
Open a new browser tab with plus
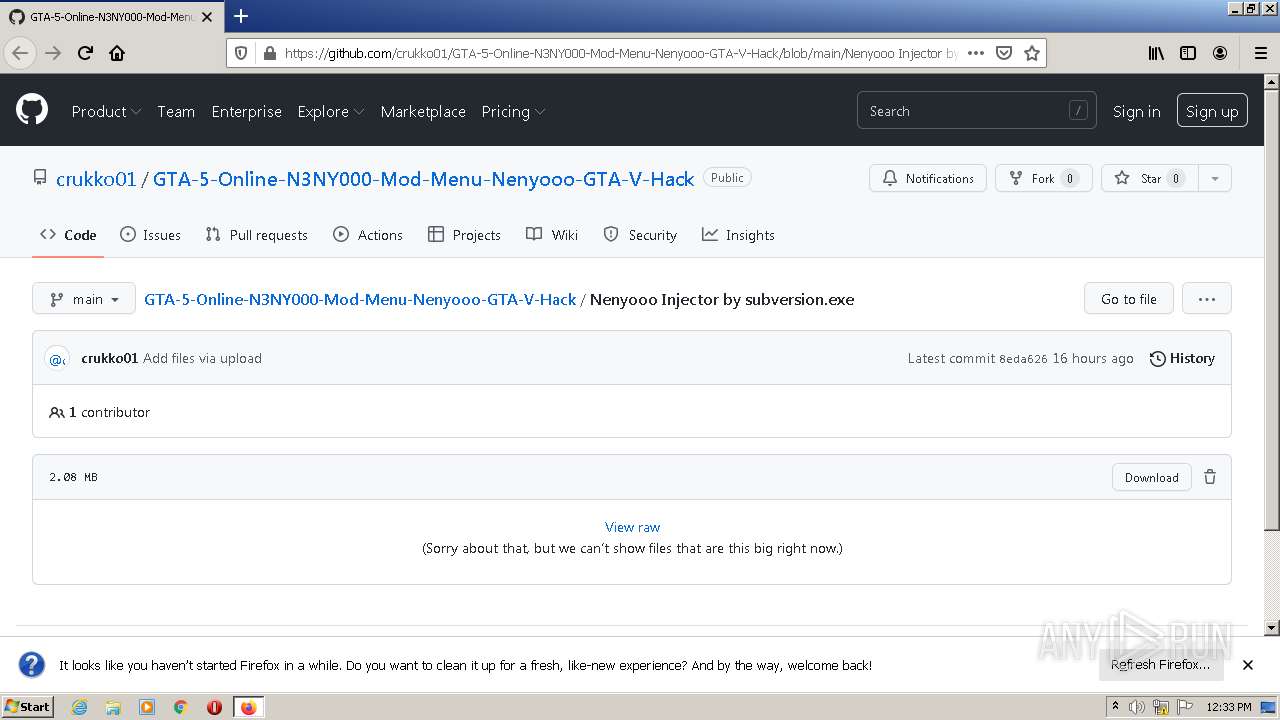tap(241, 16)
